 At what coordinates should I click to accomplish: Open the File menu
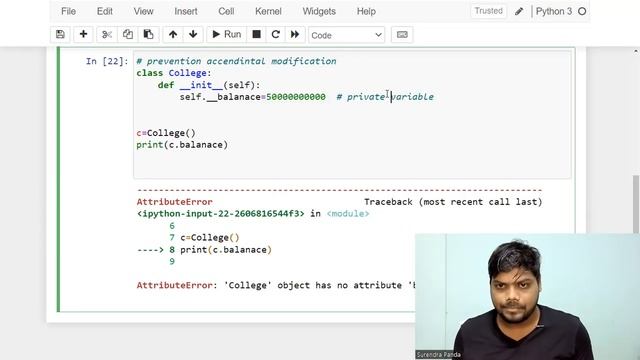click(x=69, y=11)
